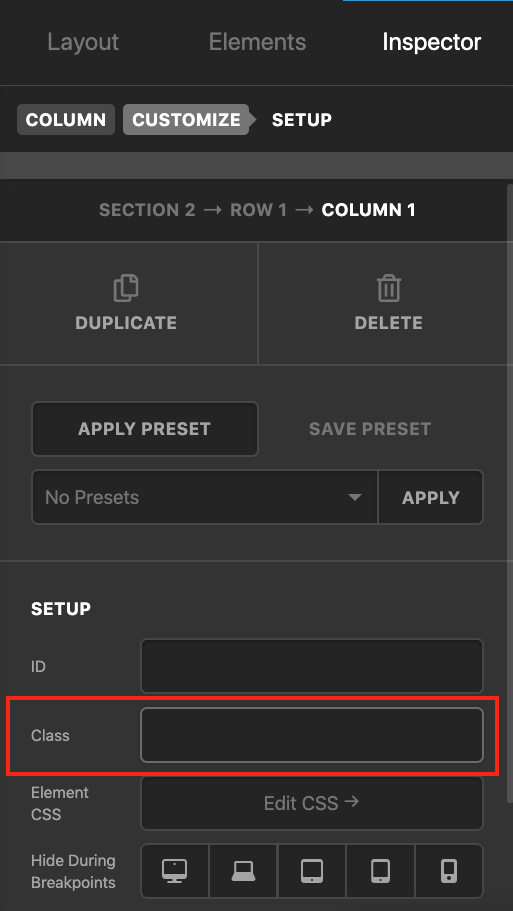Click the dropdown arrow beside No Presets
This screenshot has width=513, height=911.
(x=354, y=497)
